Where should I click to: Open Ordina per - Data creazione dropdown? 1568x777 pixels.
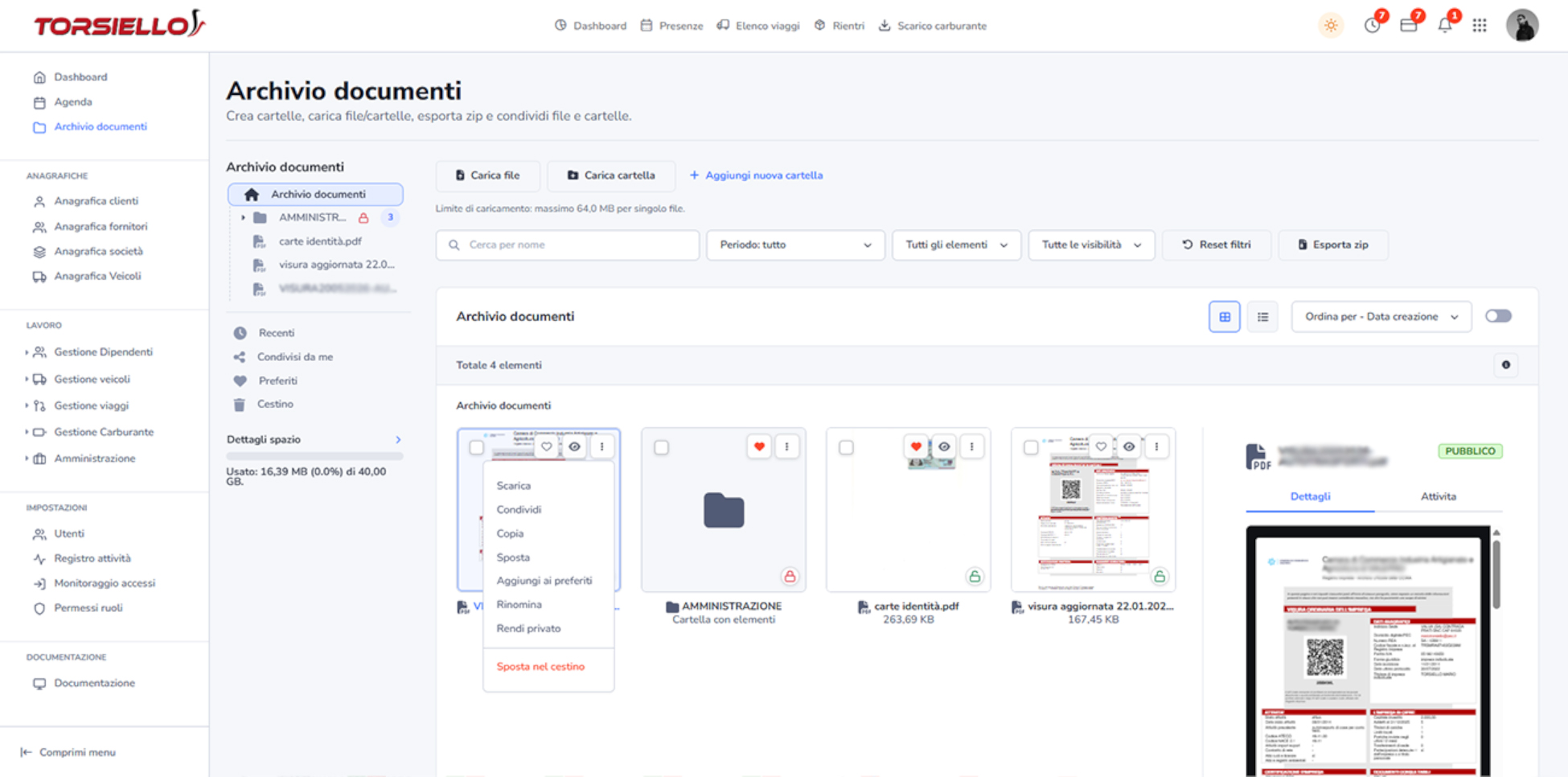coord(1381,317)
